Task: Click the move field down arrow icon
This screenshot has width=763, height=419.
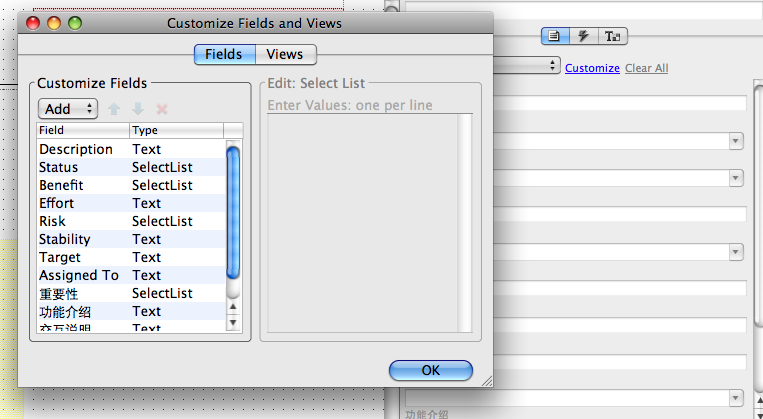Action: coord(138,108)
